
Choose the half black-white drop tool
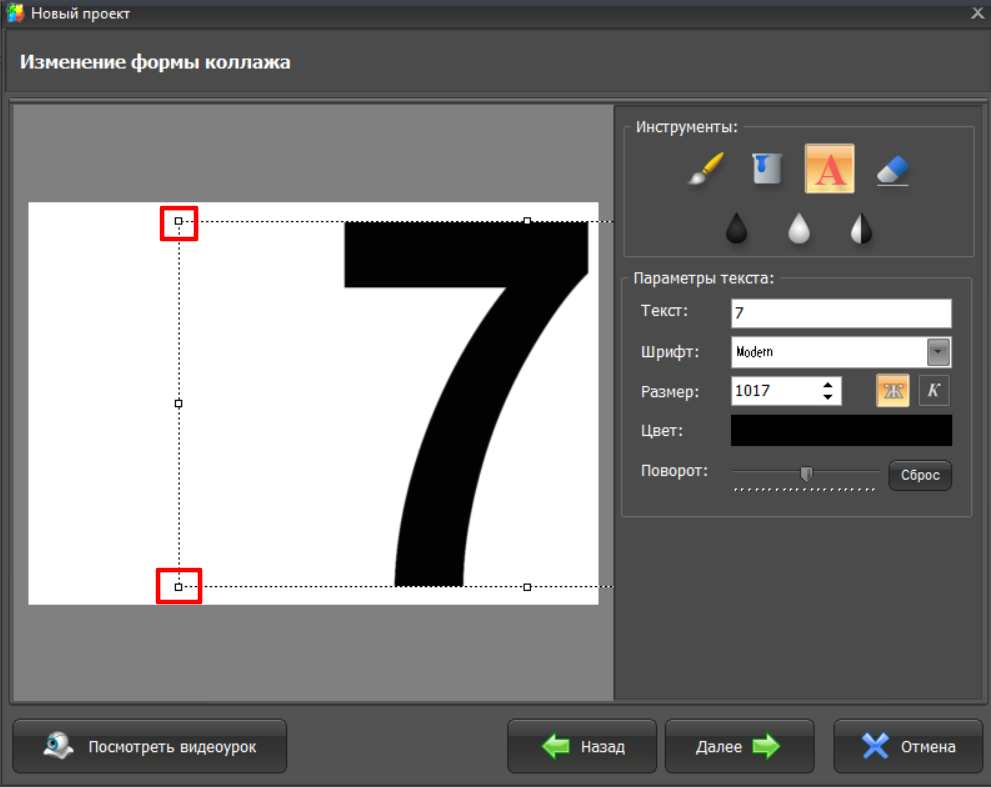[860, 229]
